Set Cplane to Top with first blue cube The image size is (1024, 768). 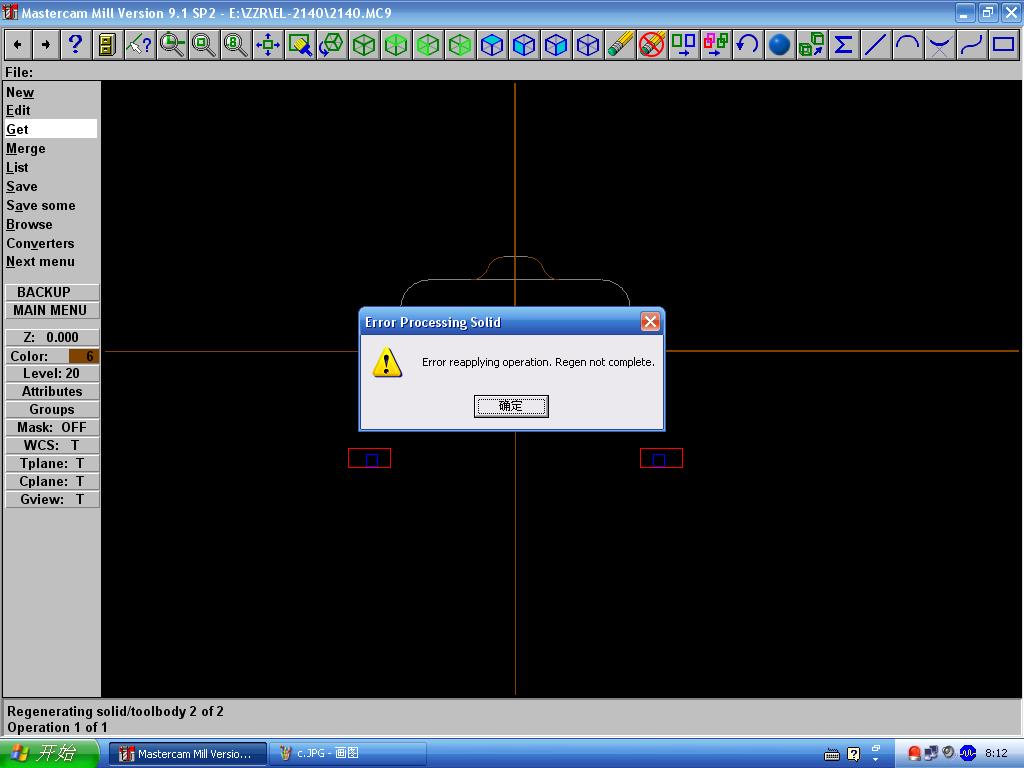coord(492,45)
